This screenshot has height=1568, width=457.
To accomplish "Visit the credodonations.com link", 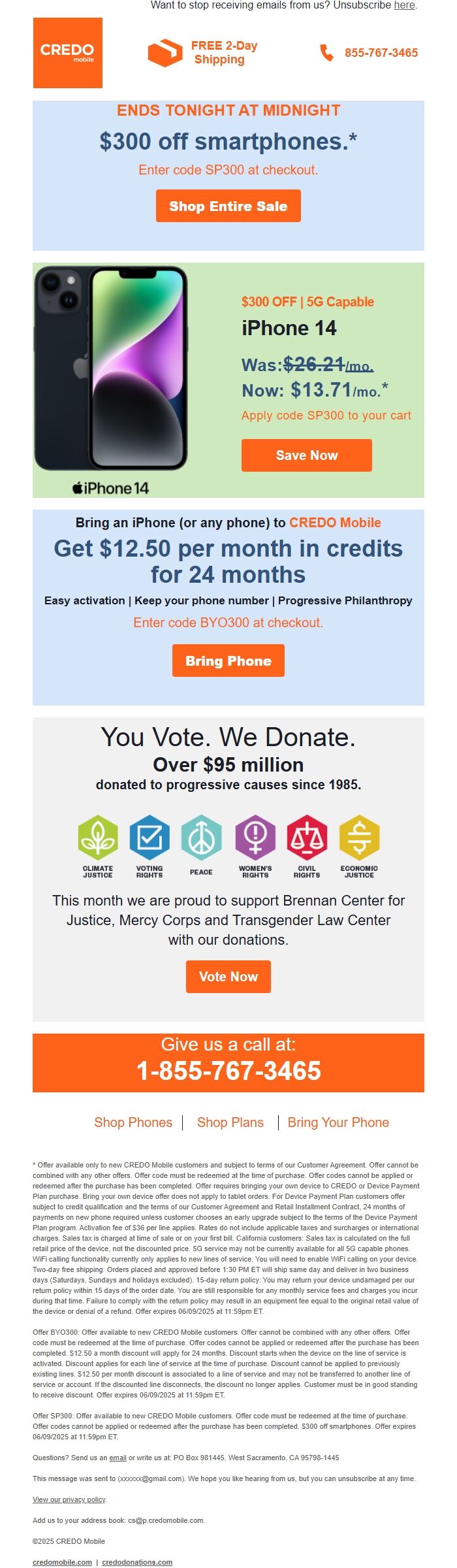I will click(137, 1562).
